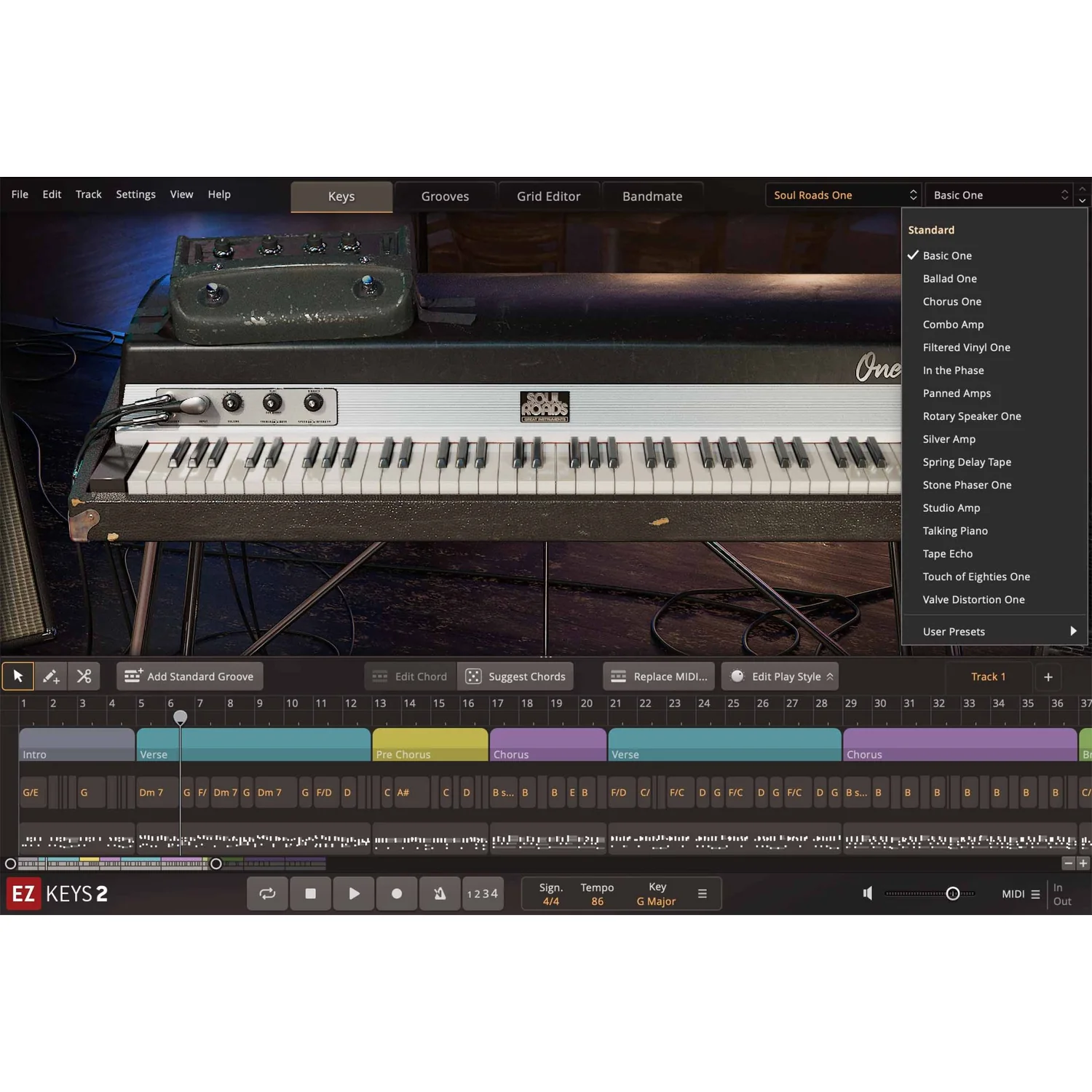Image resolution: width=1092 pixels, height=1092 pixels.
Task: Click the timeline playhead marker
Action: coord(181,717)
